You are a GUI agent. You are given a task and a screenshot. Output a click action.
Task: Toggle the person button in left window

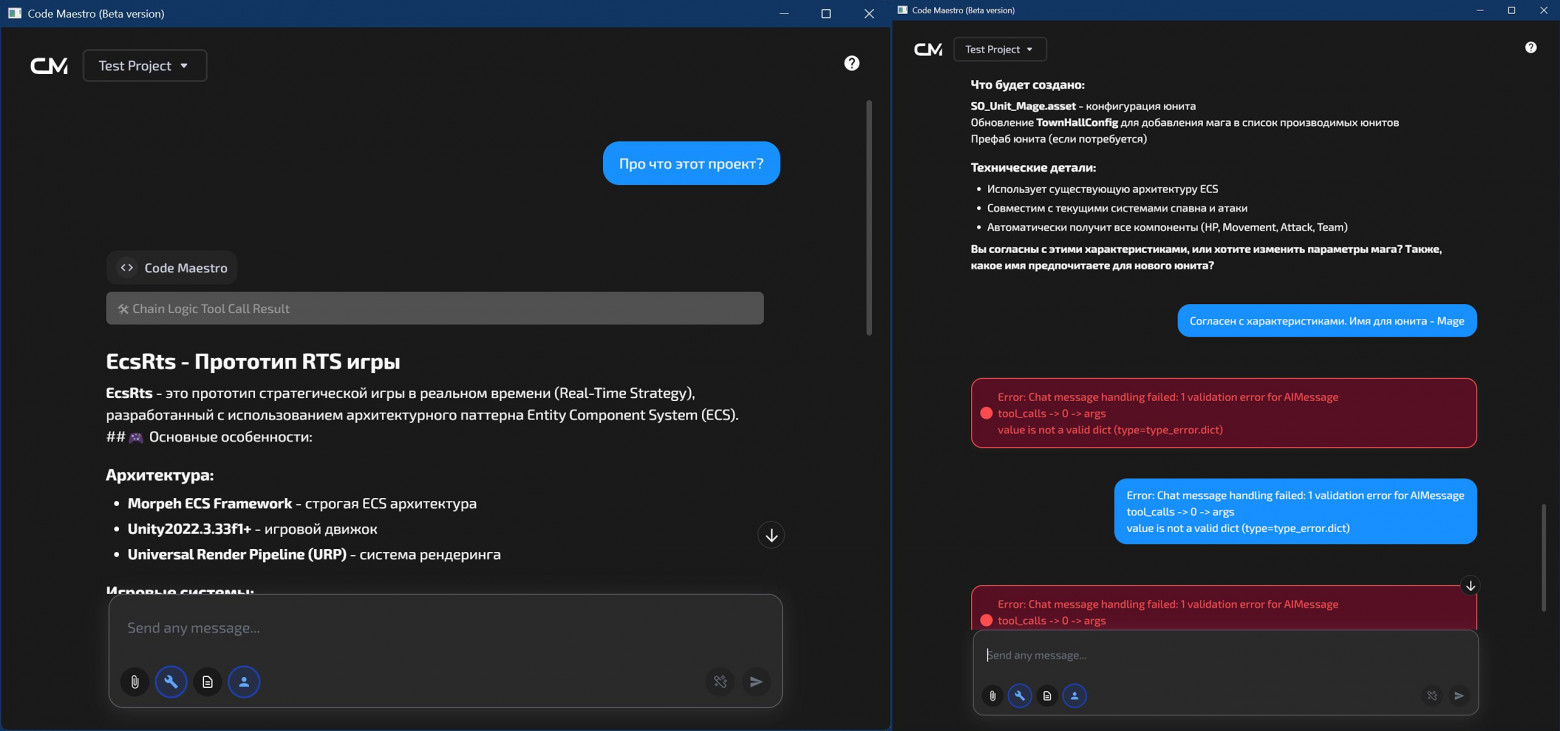244,682
